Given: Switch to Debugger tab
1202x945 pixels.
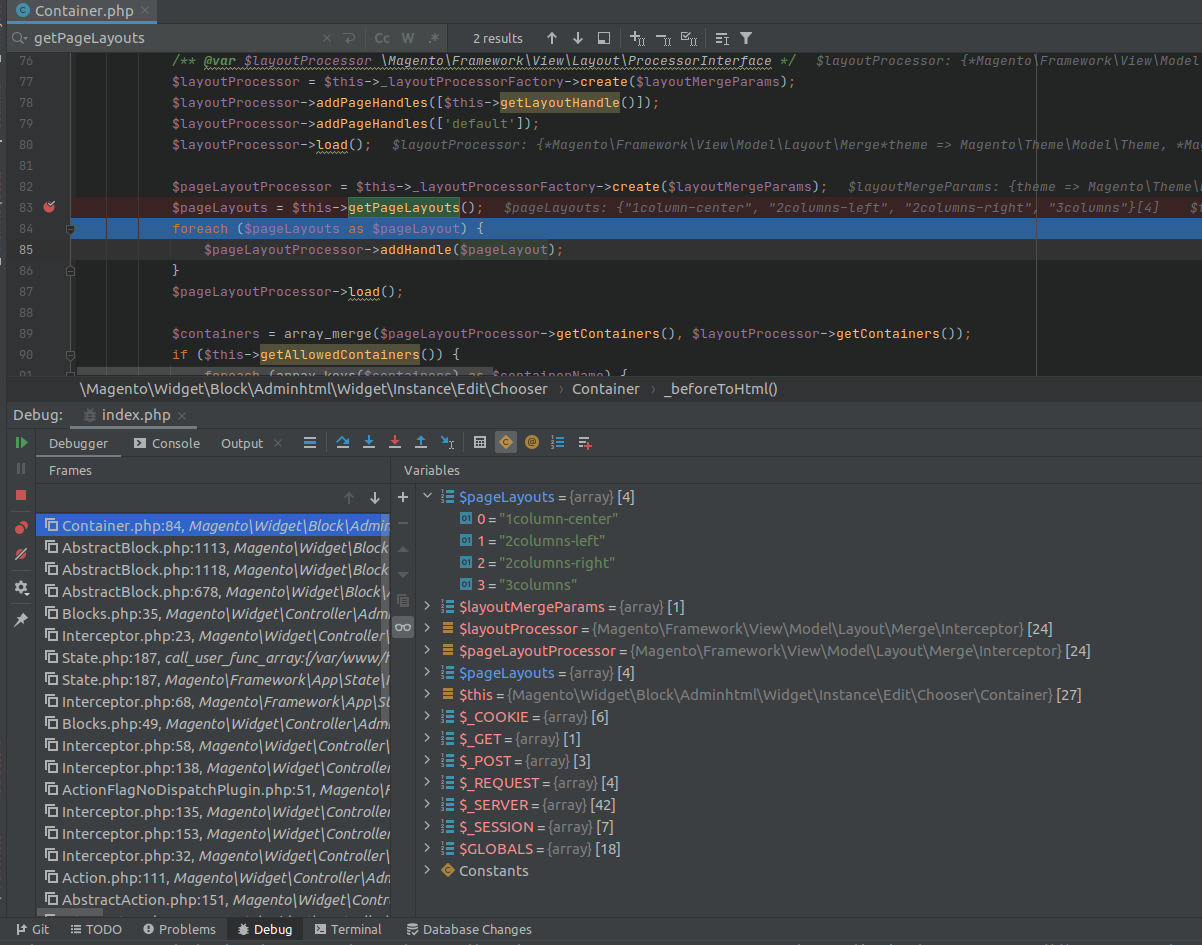Looking at the screenshot, I should tap(78, 443).
